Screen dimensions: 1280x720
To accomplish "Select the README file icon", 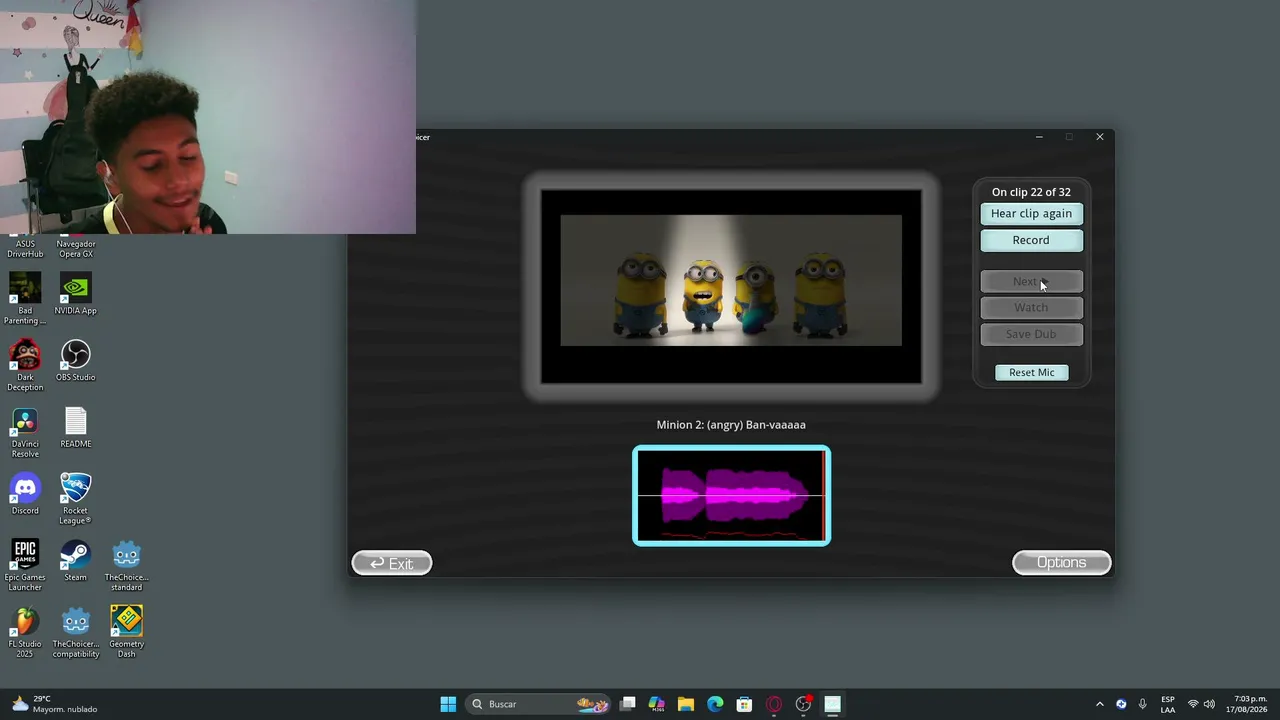I will pyautogui.click(x=76, y=427).
